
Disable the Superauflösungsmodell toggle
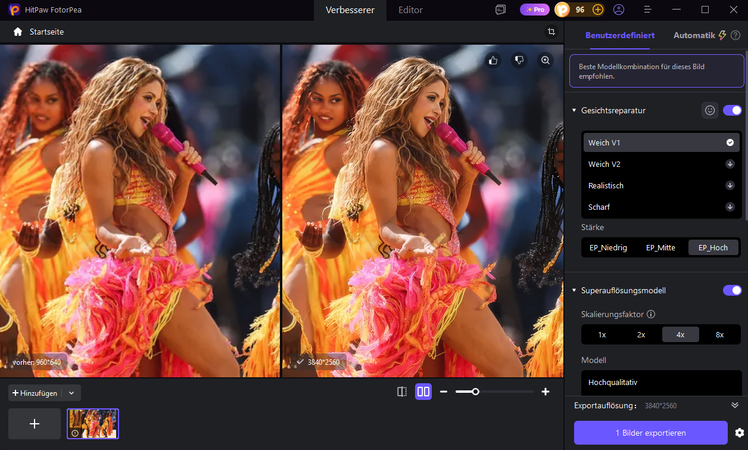[x=732, y=290]
